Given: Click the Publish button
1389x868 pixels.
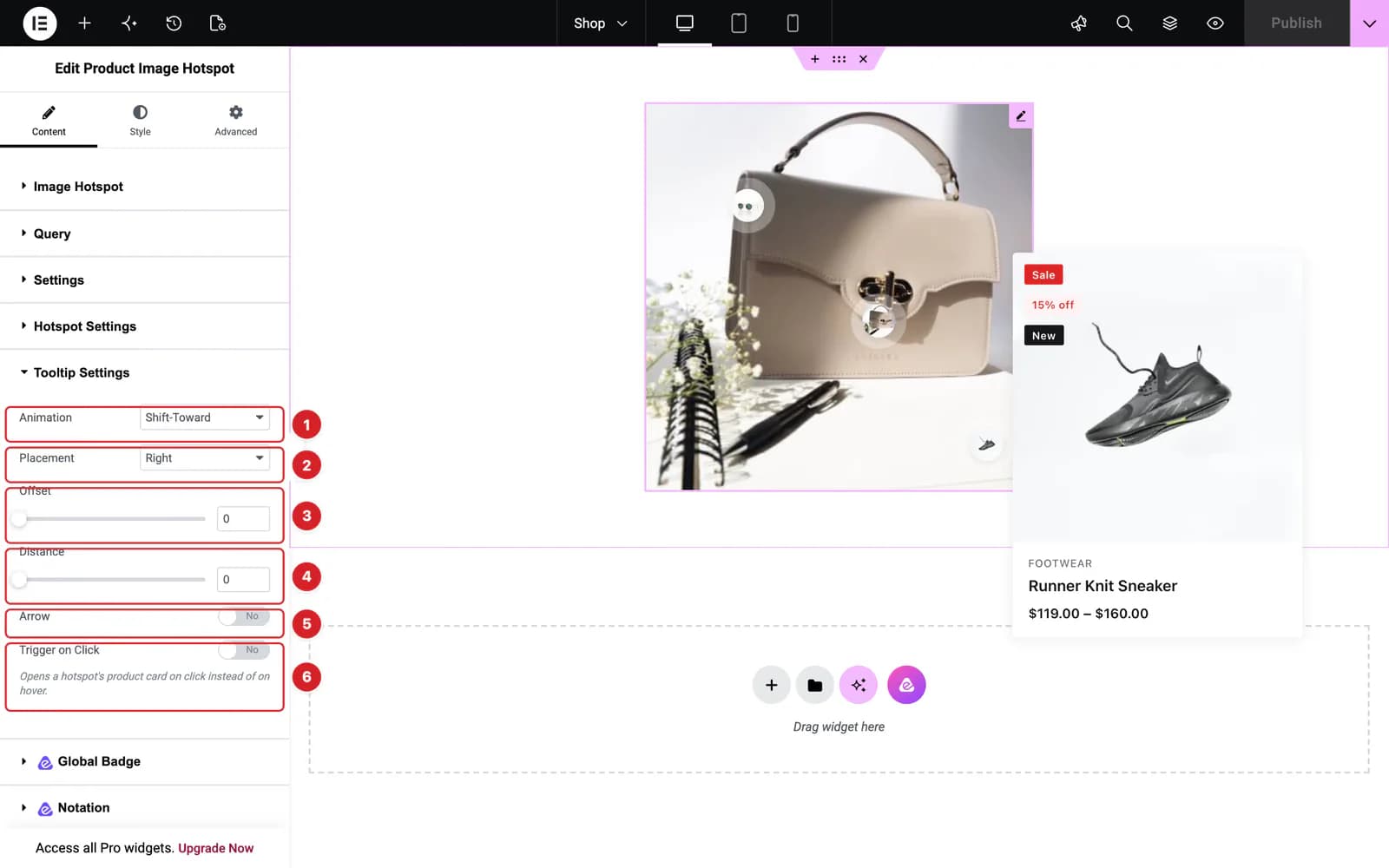Looking at the screenshot, I should (x=1297, y=23).
